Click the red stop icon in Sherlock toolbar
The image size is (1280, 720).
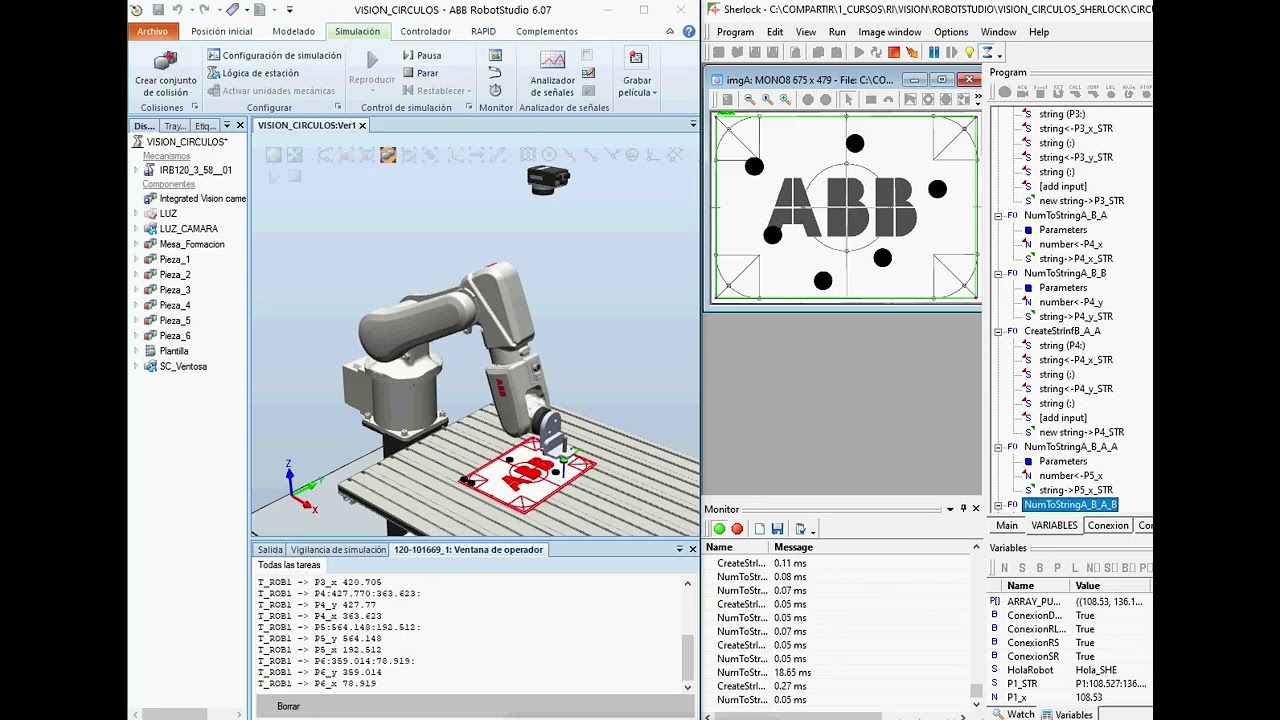[894, 53]
